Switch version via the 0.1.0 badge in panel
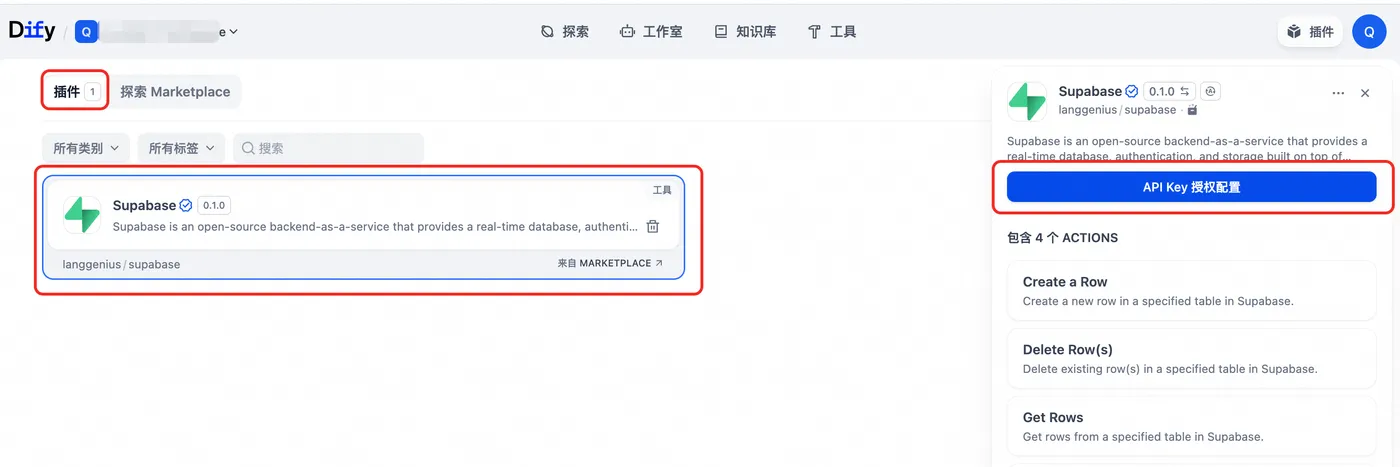 (1168, 91)
